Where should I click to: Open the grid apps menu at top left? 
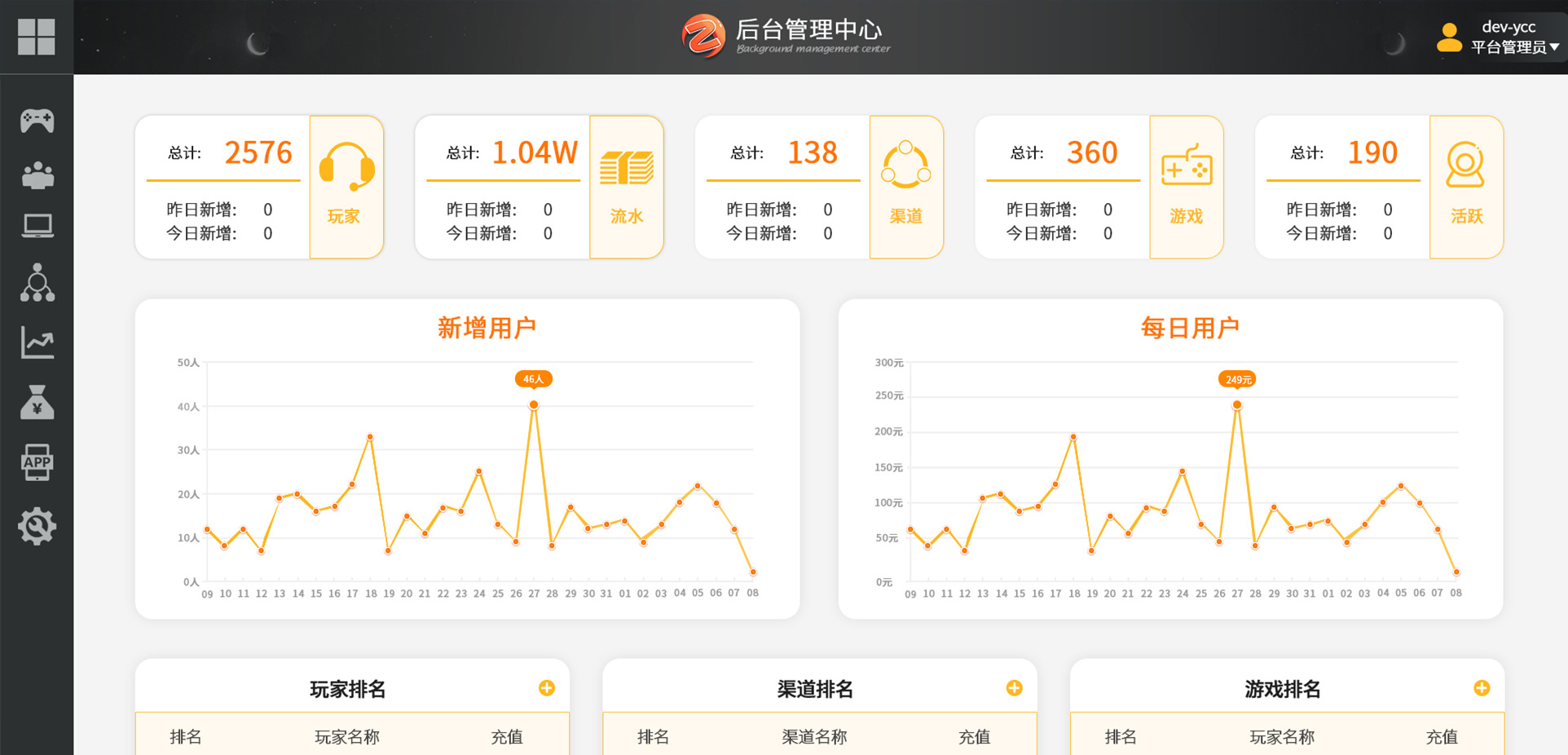click(x=37, y=37)
